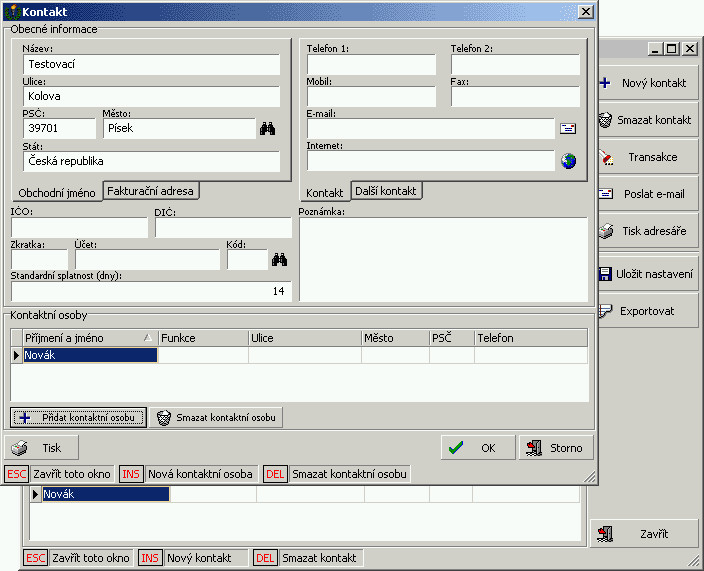The height and width of the screenshot is (571, 704).
Task: Click the Funkce column header
Action: (x=203, y=338)
